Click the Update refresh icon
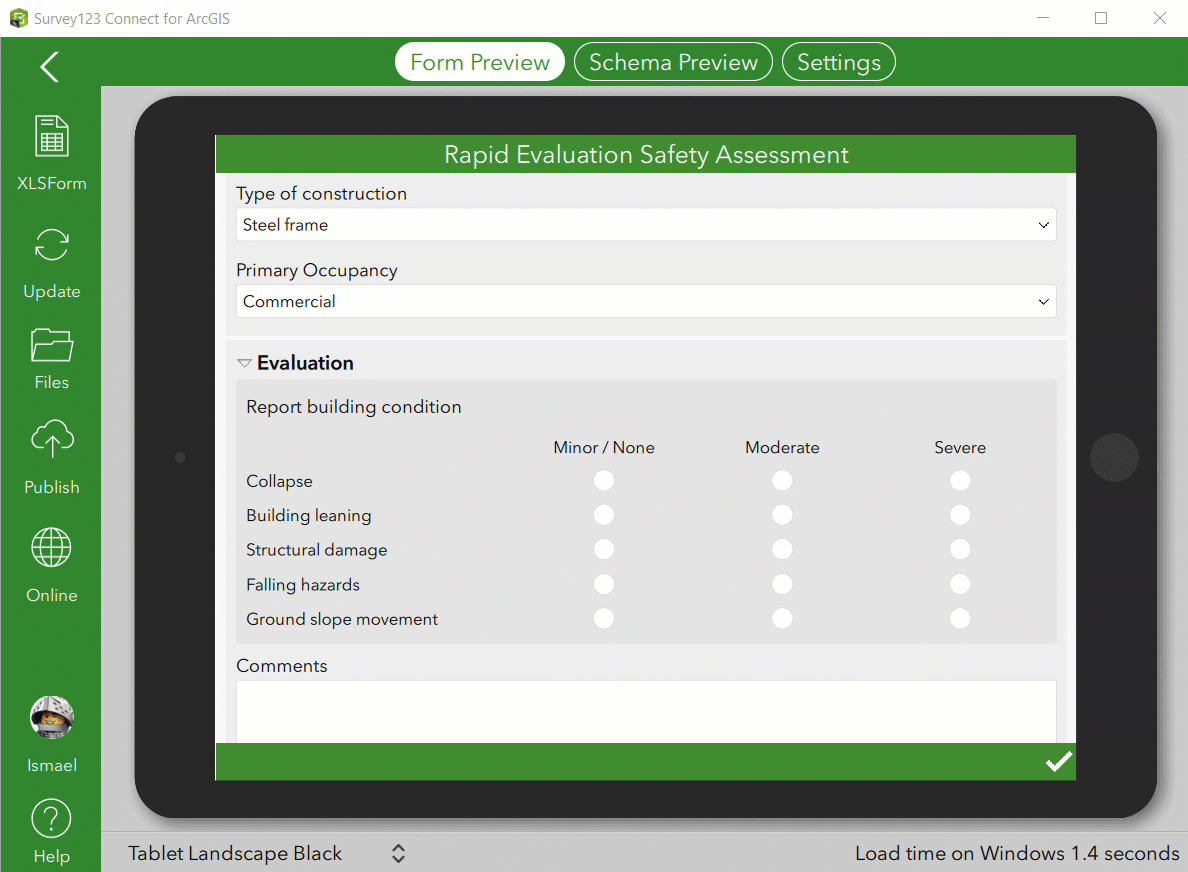This screenshot has width=1188, height=872. [52, 245]
